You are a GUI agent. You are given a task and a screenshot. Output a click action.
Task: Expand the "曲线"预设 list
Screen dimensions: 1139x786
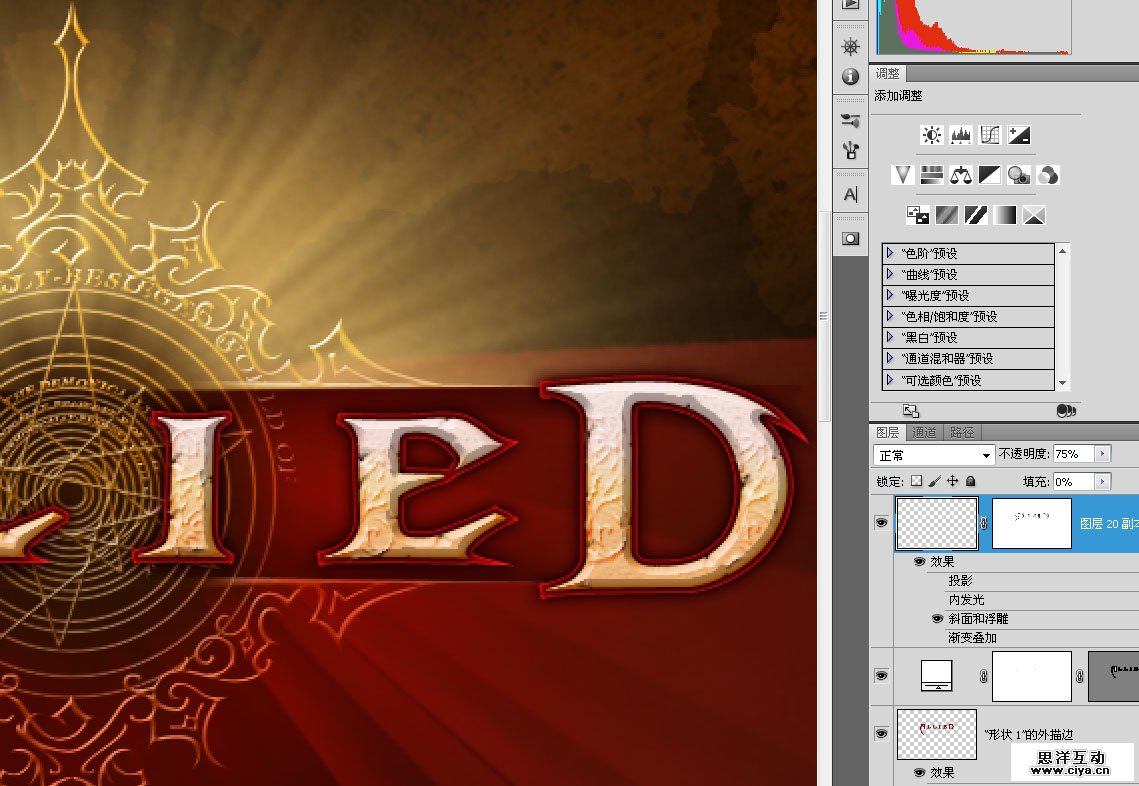pyautogui.click(x=890, y=274)
